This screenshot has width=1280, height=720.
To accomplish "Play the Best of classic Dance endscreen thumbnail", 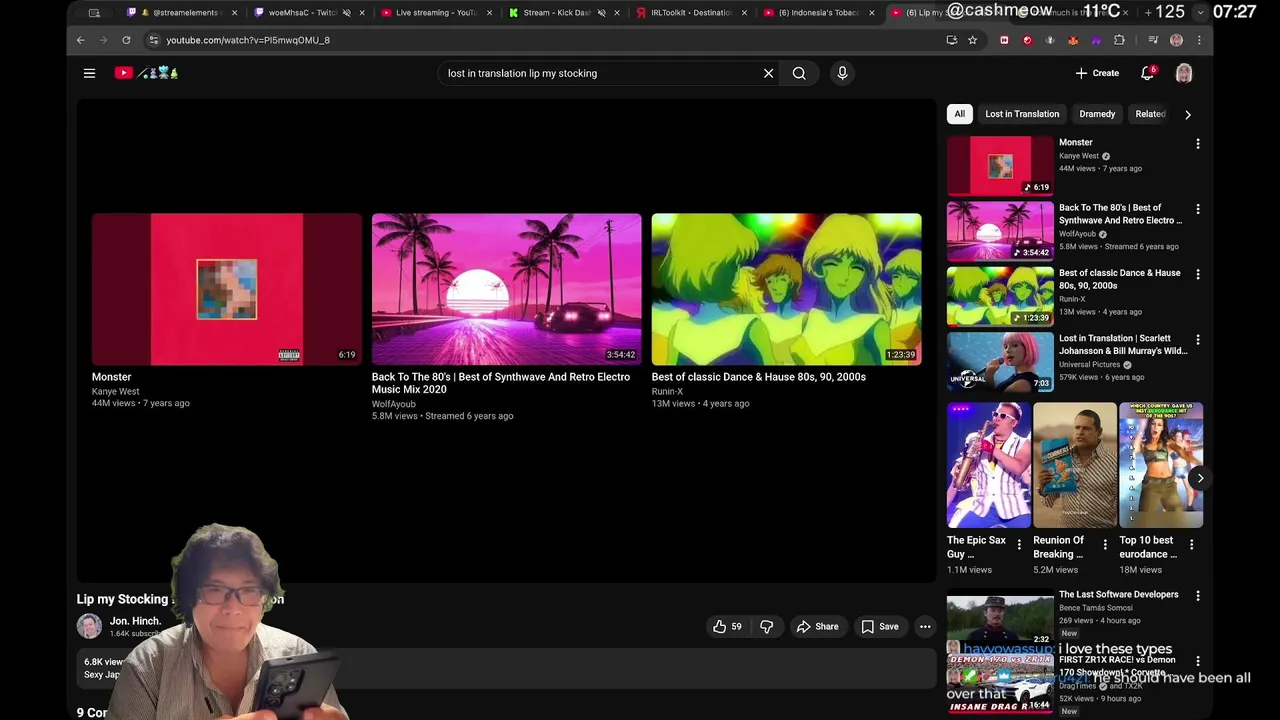I will [x=787, y=289].
